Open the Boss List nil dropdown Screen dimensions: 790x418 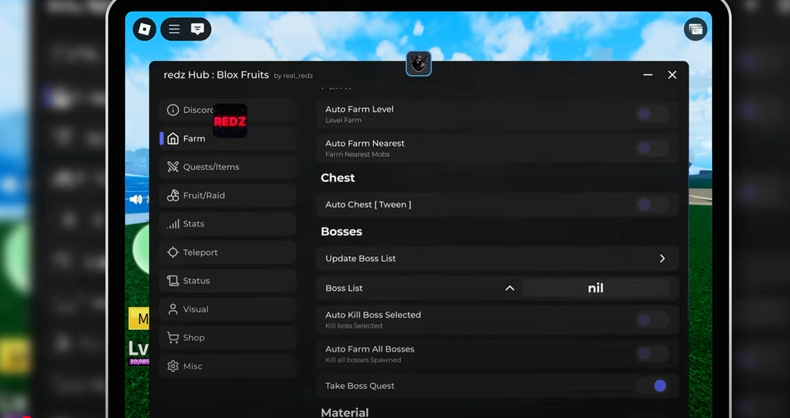pyautogui.click(x=596, y=288)
